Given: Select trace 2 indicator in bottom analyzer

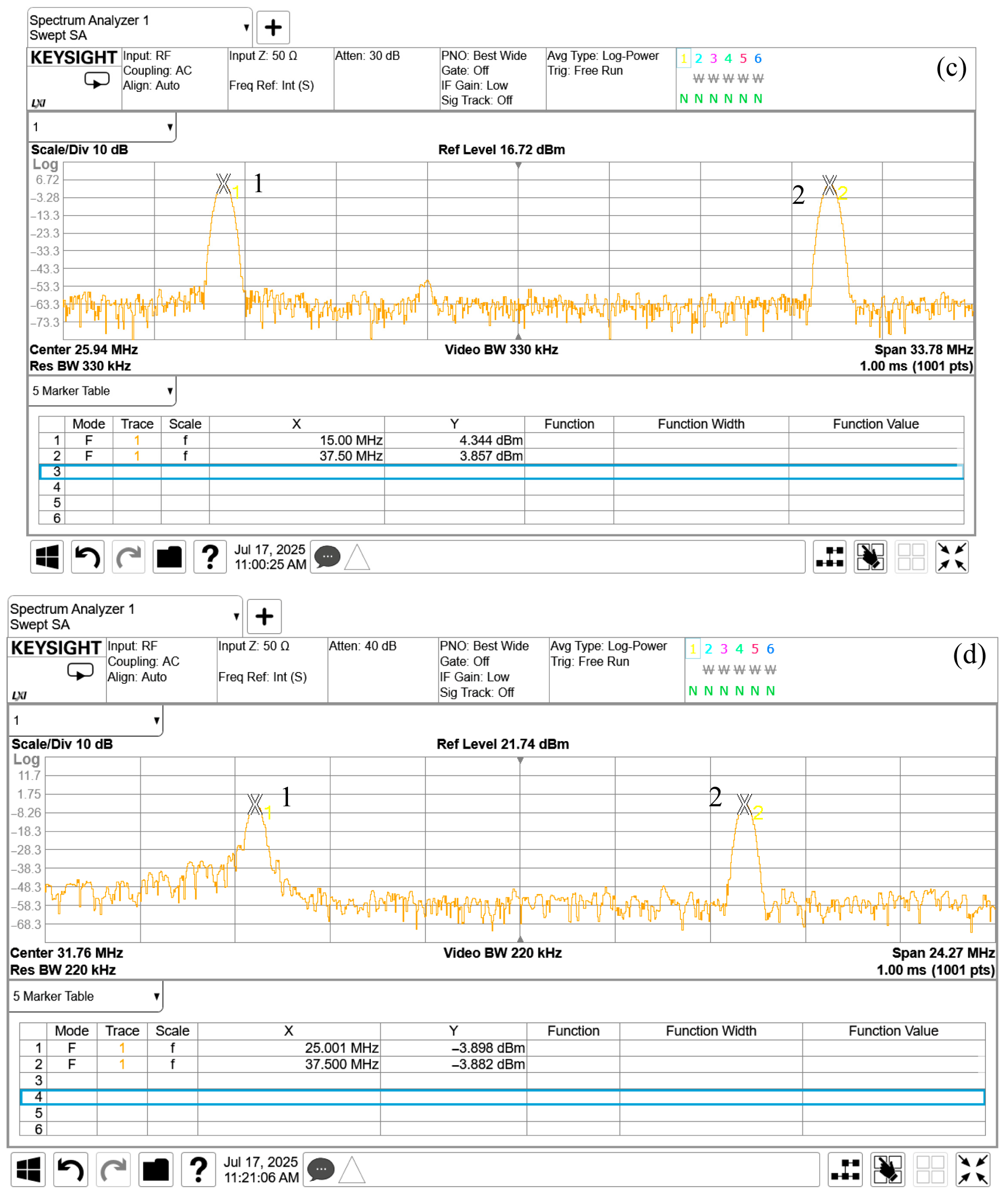Looking at the screenshot, I should tap(709, 649).
